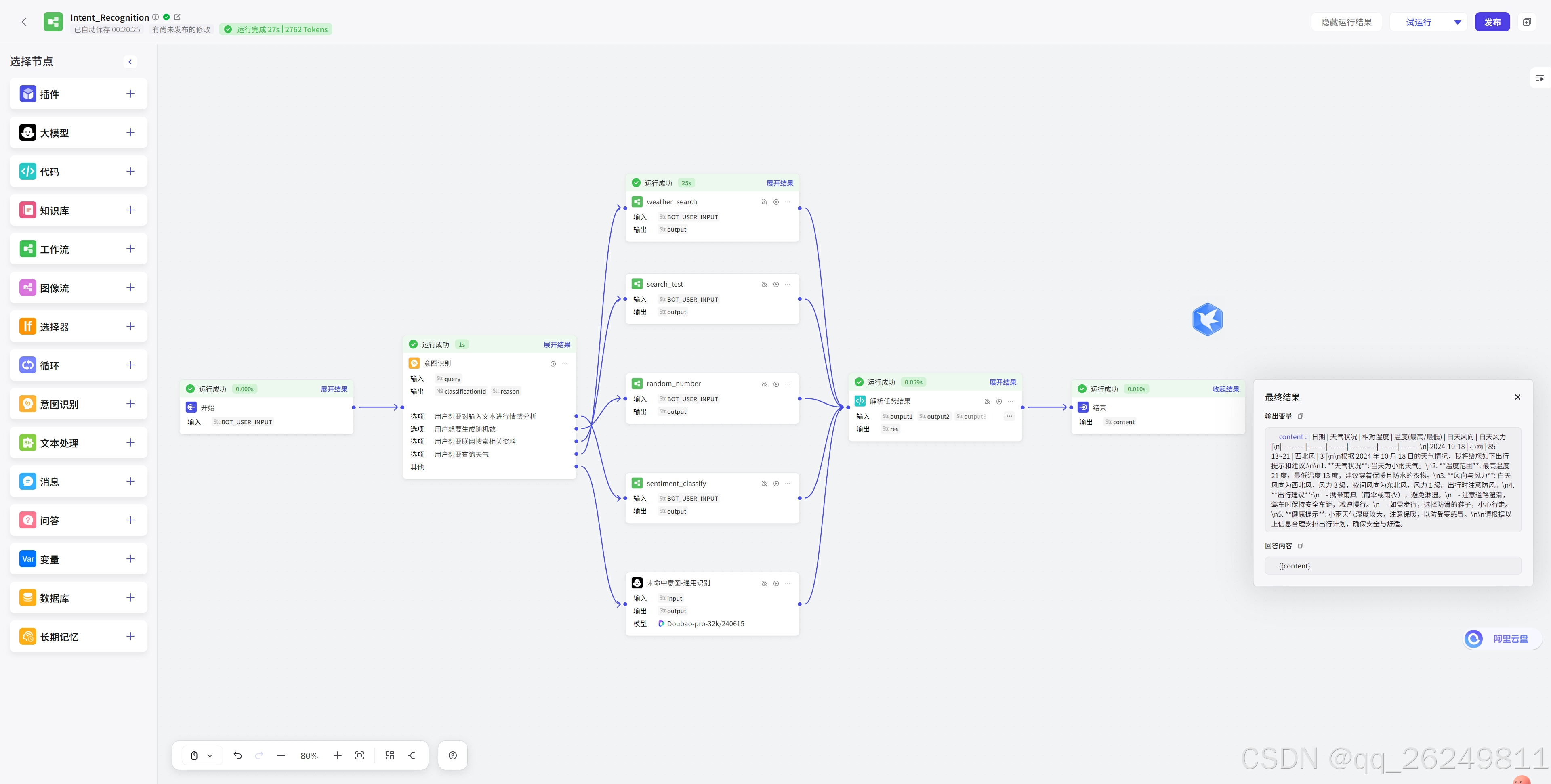The image size is (1551, 784).
Task: Click the run icon on weather_search node
Action: [x=776, y=202]
